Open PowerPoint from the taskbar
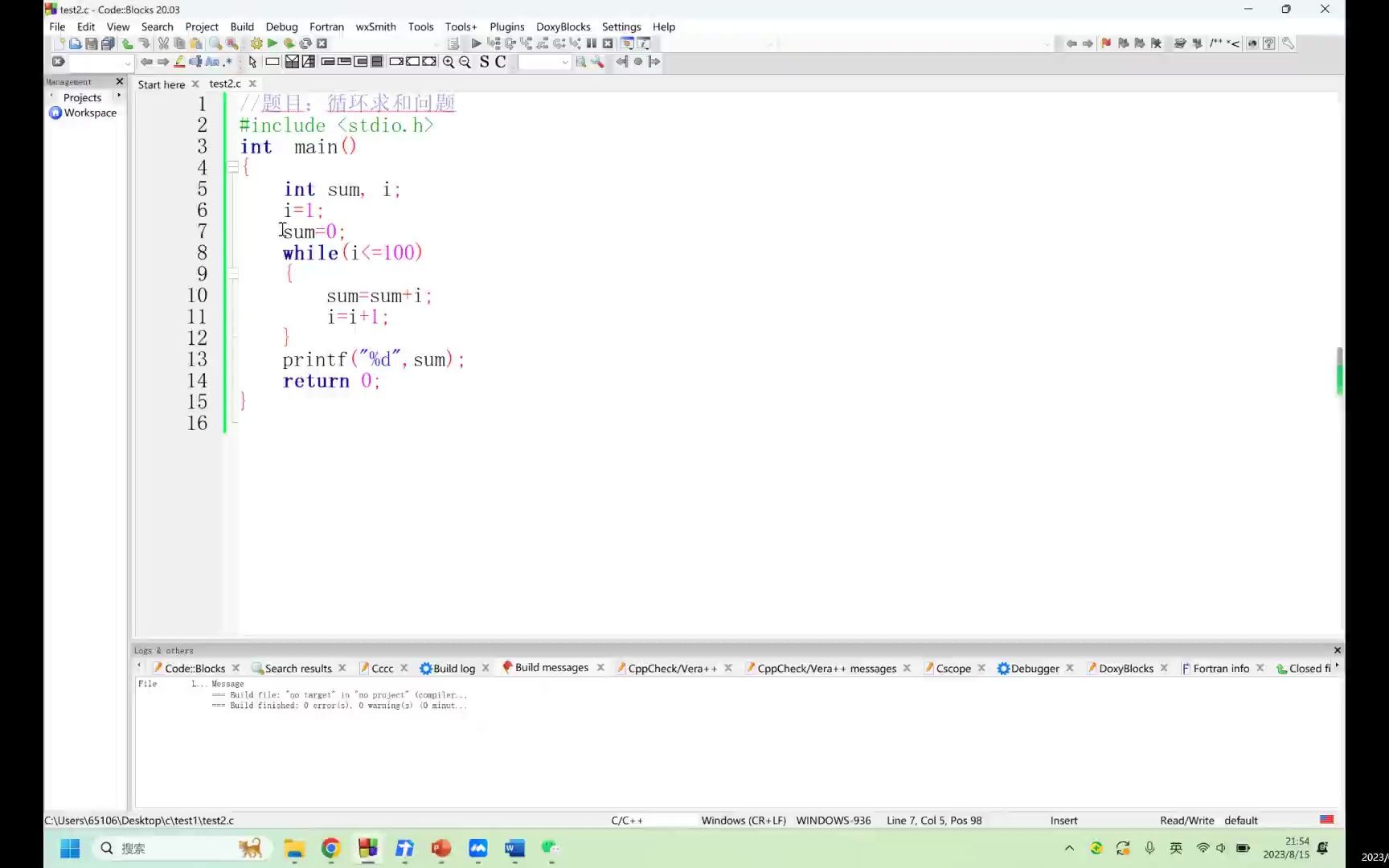1389x868 pixels. [x=441, y=848]
